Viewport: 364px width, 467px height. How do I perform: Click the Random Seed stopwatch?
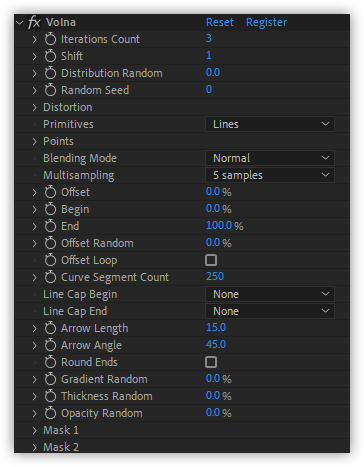tap(50, 90)
